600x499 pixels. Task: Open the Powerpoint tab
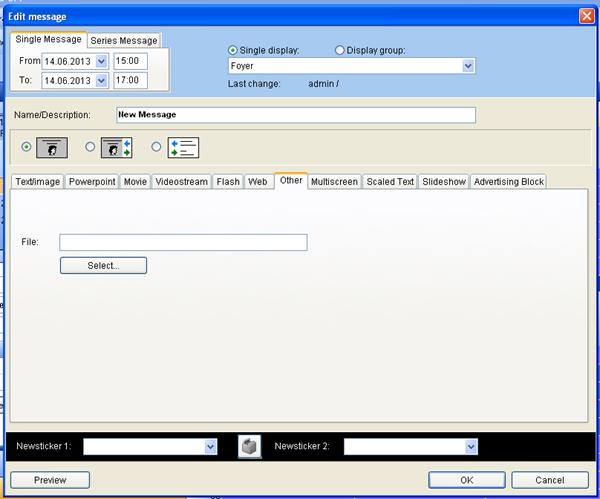tap(92, 182)
